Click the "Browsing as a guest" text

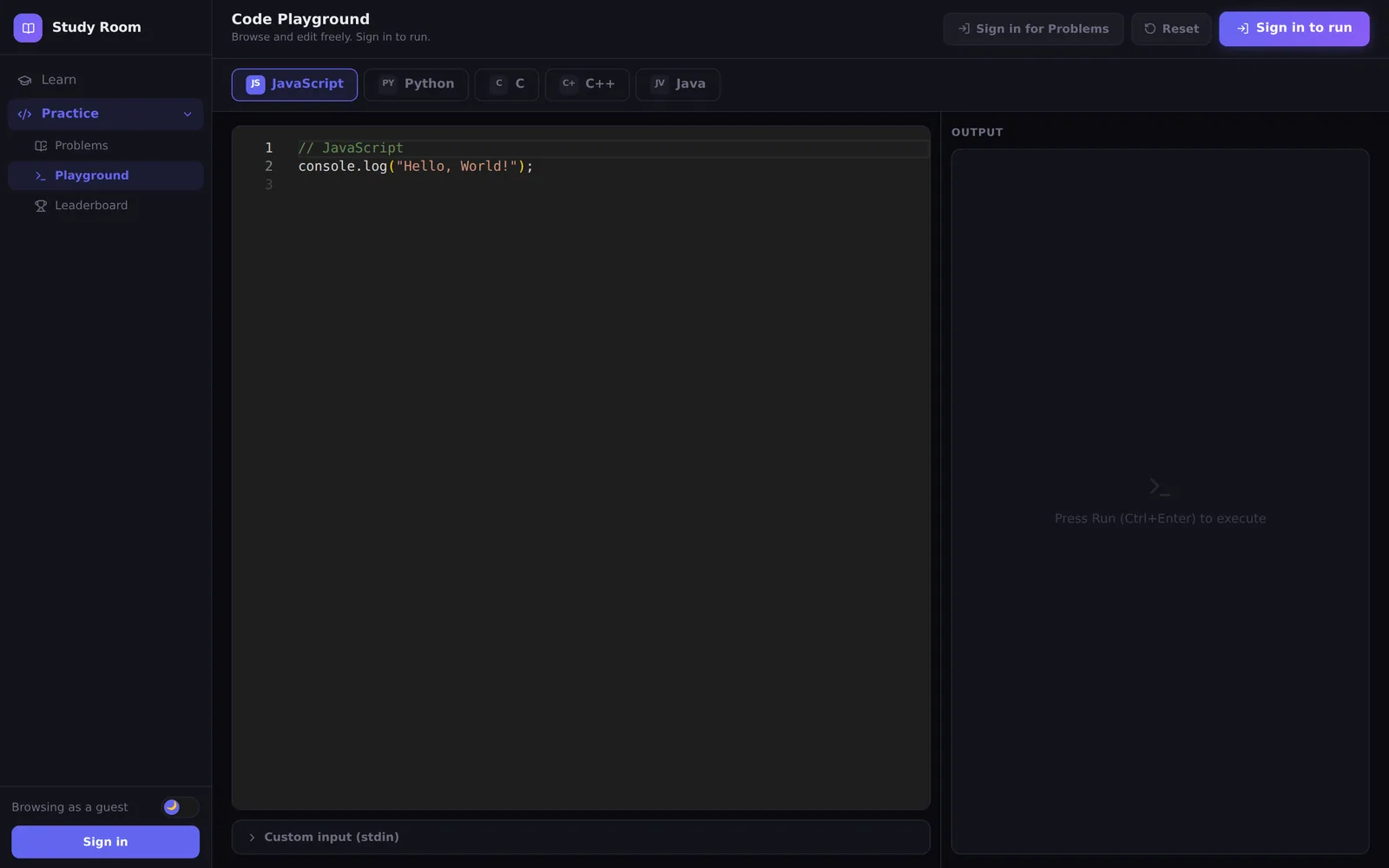(x=69, y=807)
